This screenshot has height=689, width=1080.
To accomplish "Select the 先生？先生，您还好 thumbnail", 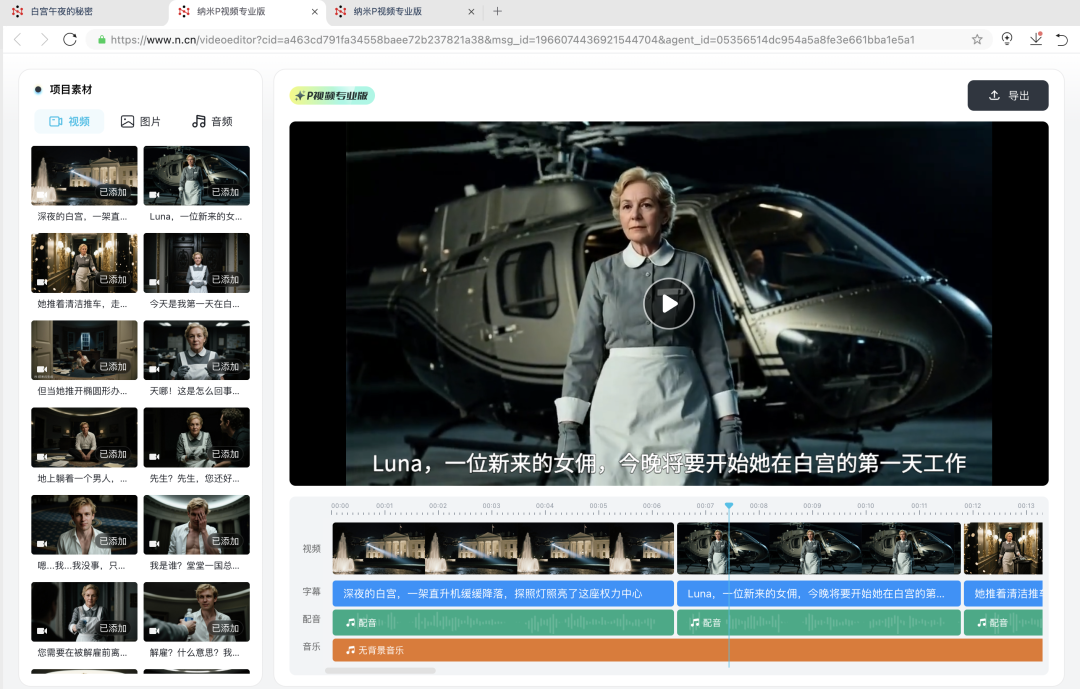I will [x=196, y=438].
